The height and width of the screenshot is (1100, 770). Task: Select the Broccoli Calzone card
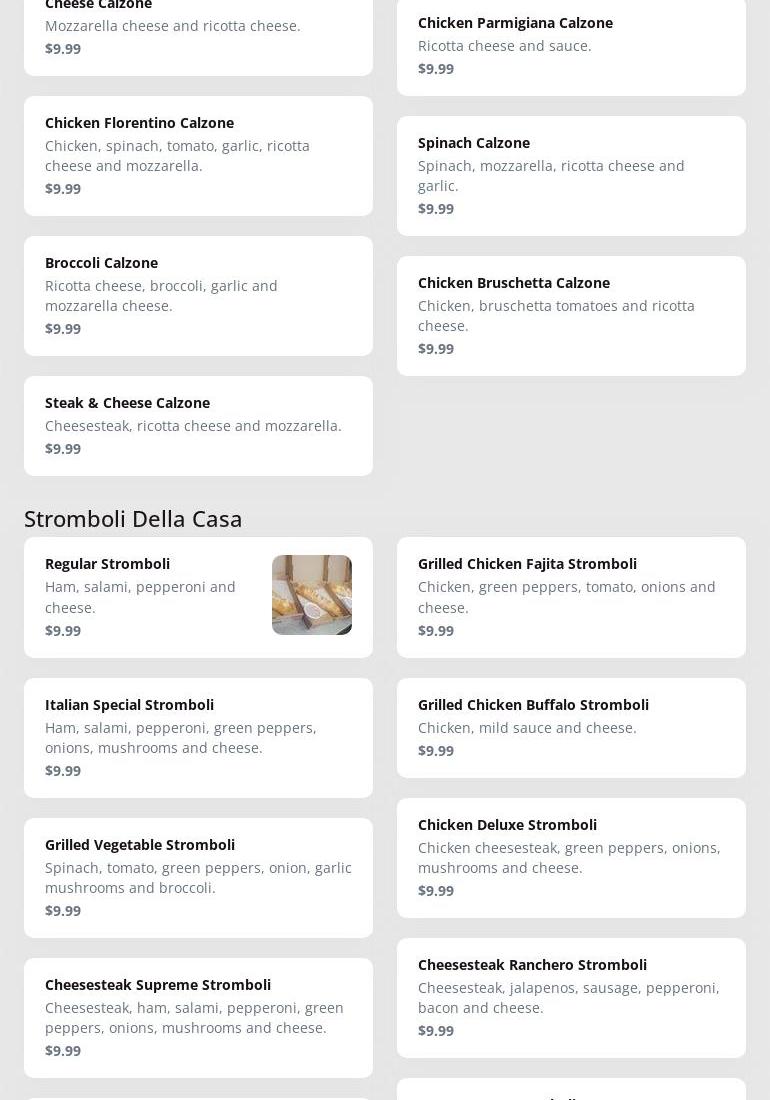click(x=198, y=295)
